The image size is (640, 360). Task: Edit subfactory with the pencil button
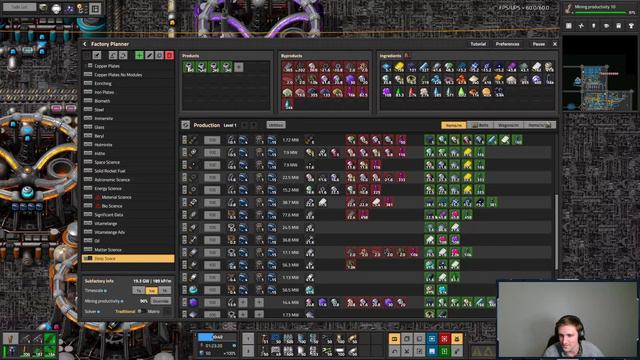click(x=149, y=55)
